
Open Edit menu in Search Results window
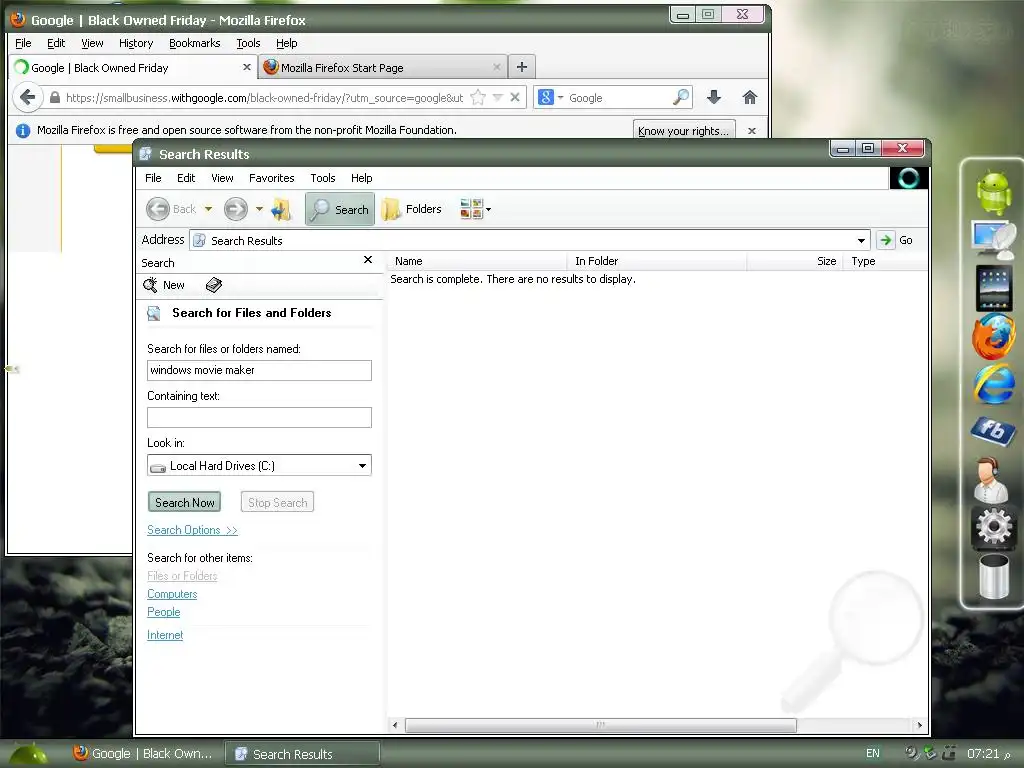(x=185, y=178)
